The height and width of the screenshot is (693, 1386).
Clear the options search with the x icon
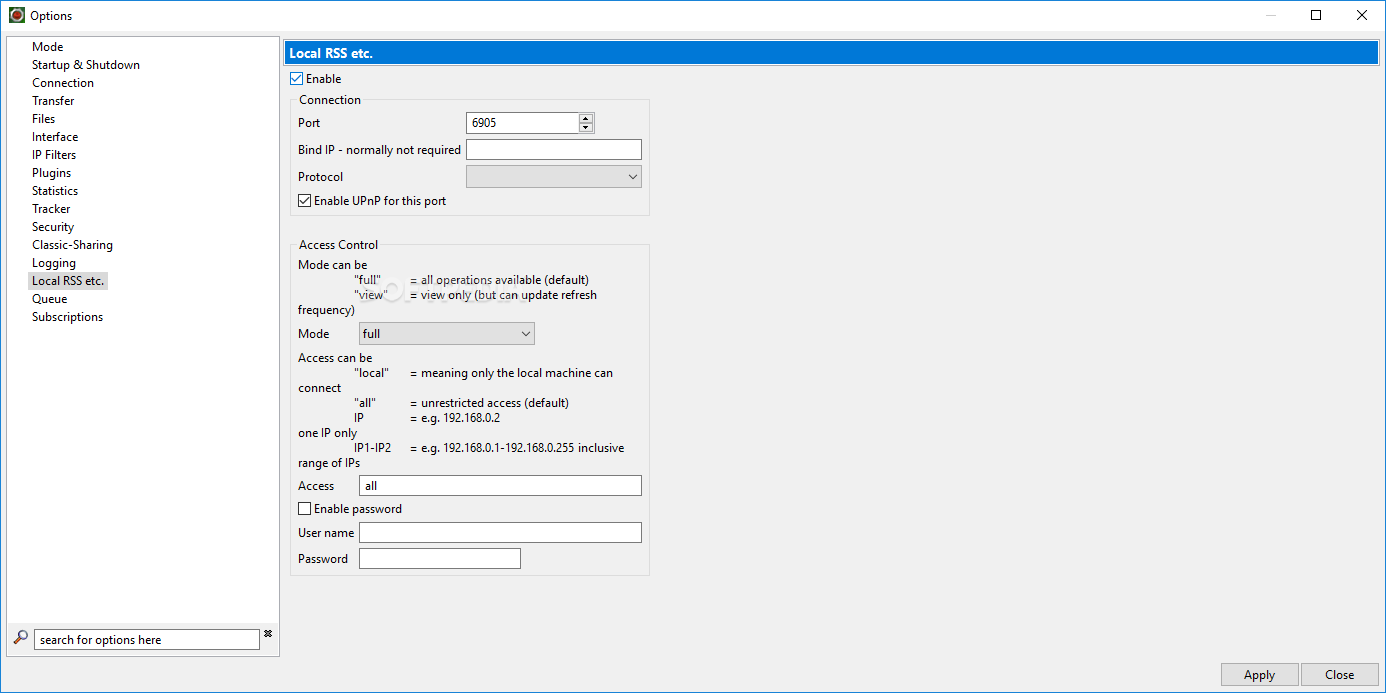click(268, 634)
